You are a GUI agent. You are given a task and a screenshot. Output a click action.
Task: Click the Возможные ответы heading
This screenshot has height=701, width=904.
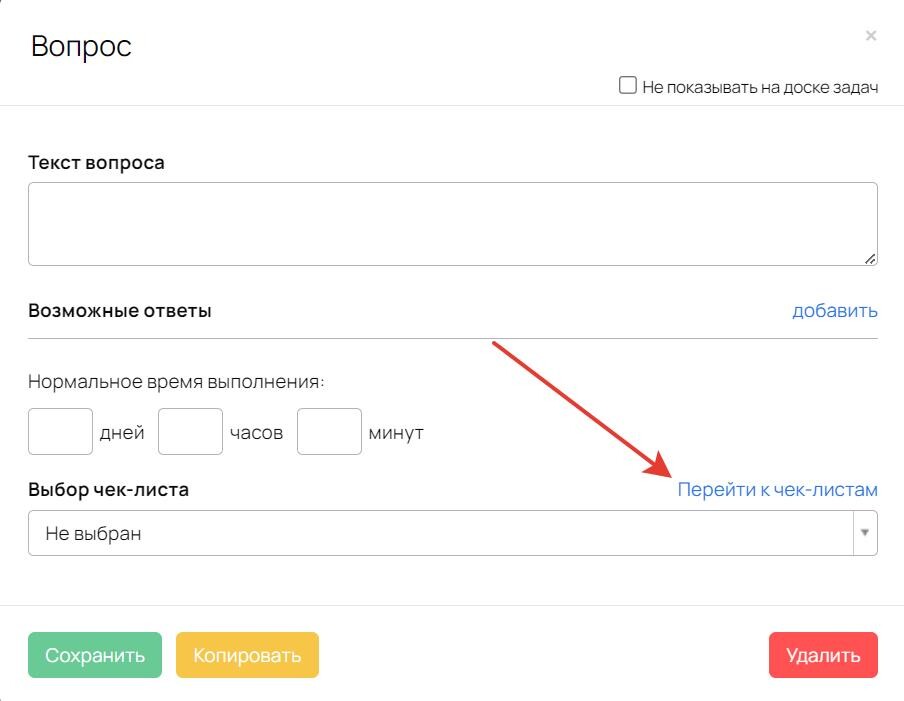pyautogui.click(x=120, y=311)
